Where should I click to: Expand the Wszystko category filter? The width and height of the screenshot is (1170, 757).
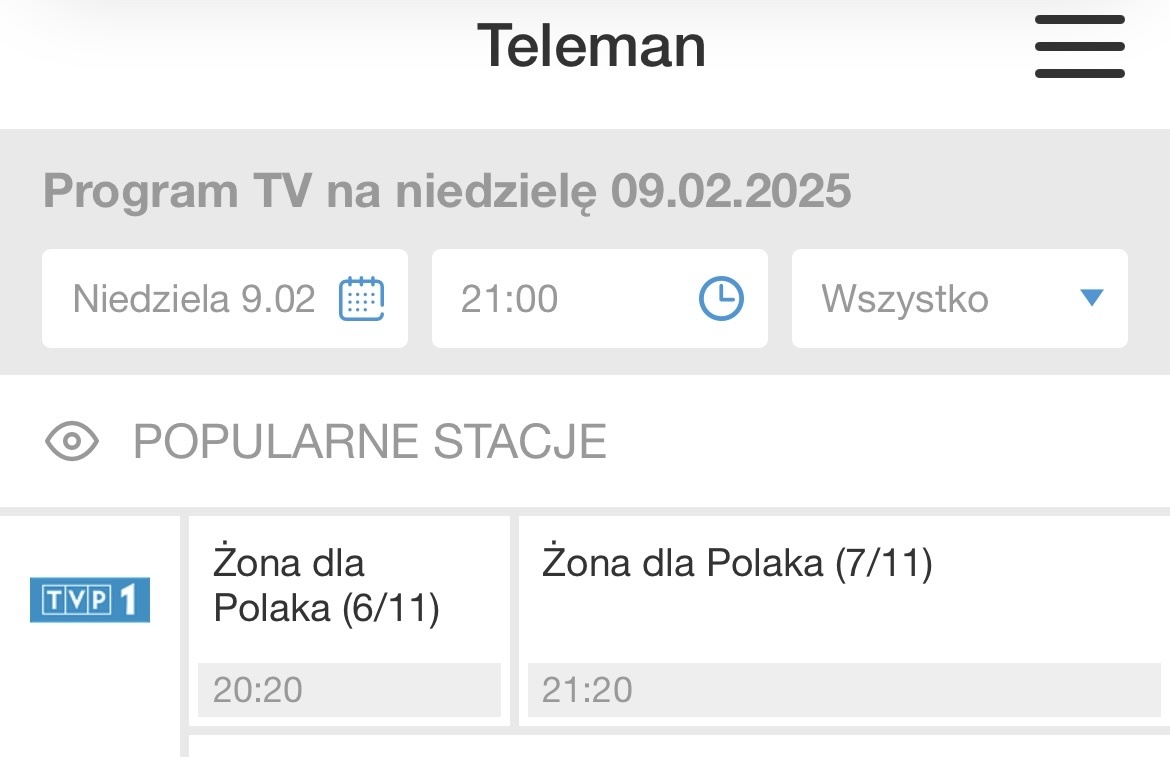coord(958,299)
